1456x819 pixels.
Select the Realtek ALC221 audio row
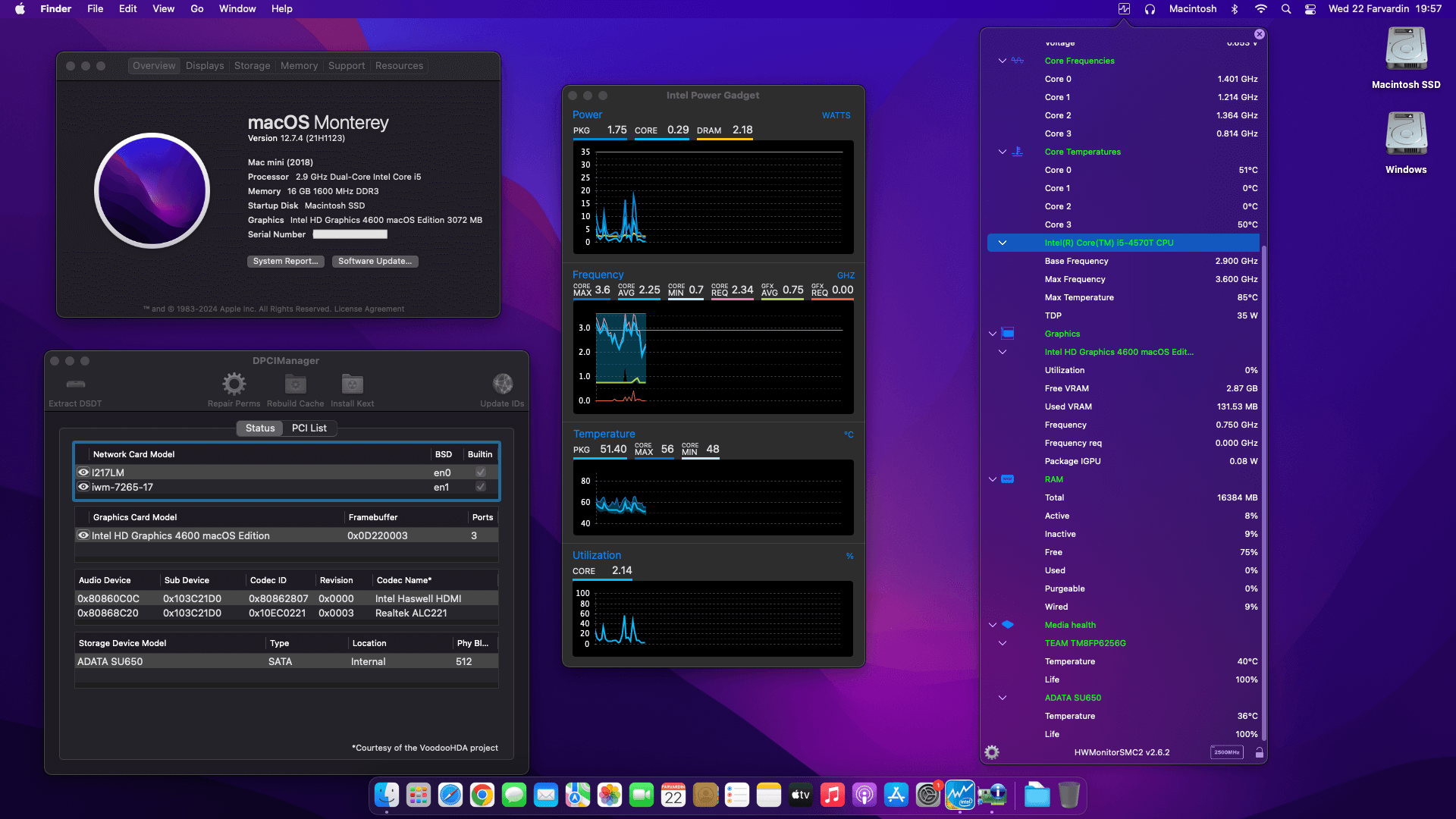287,613
